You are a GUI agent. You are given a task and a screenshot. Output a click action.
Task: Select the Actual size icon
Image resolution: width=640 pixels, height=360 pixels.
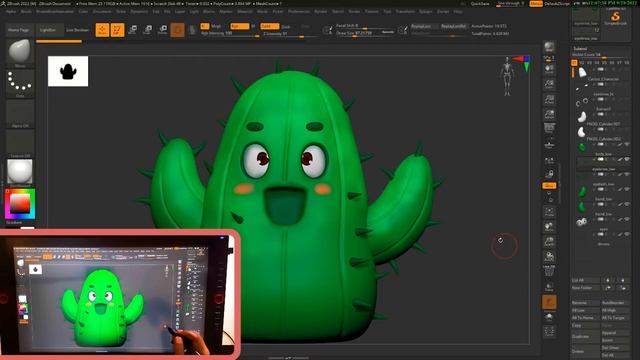[549, 100]
